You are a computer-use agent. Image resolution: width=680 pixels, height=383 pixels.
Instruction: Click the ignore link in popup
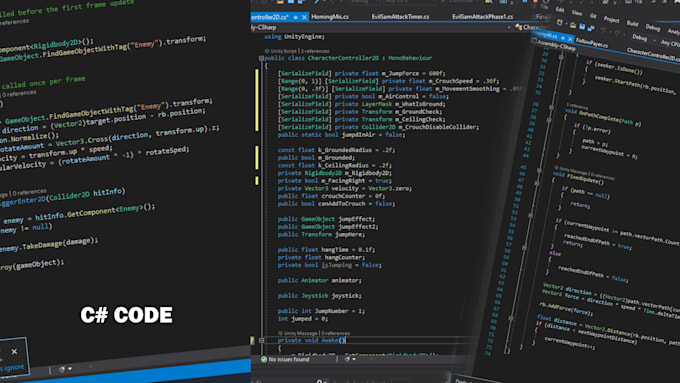pyautogui.click(x=14, y=368)
